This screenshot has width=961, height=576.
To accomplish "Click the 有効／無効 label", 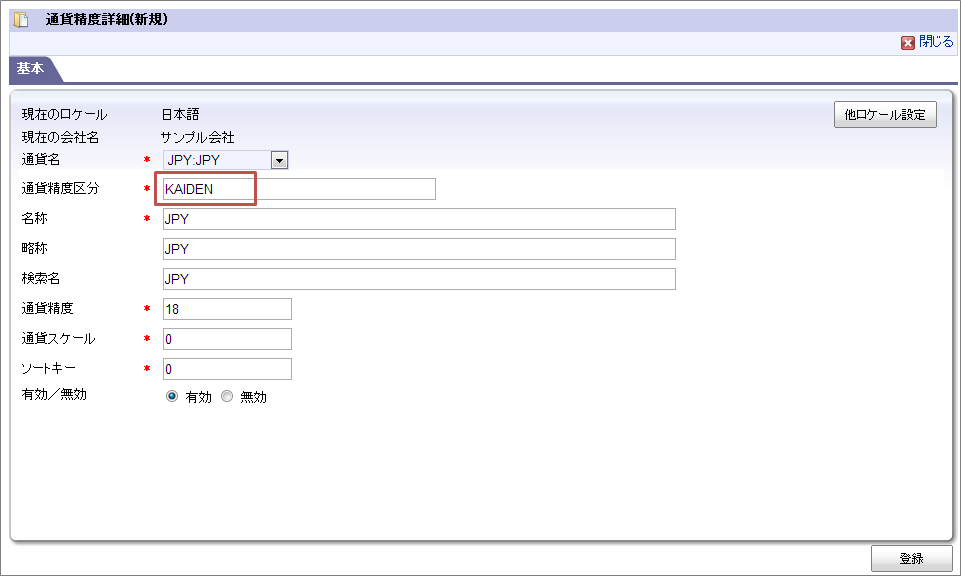I will [54, 395].
